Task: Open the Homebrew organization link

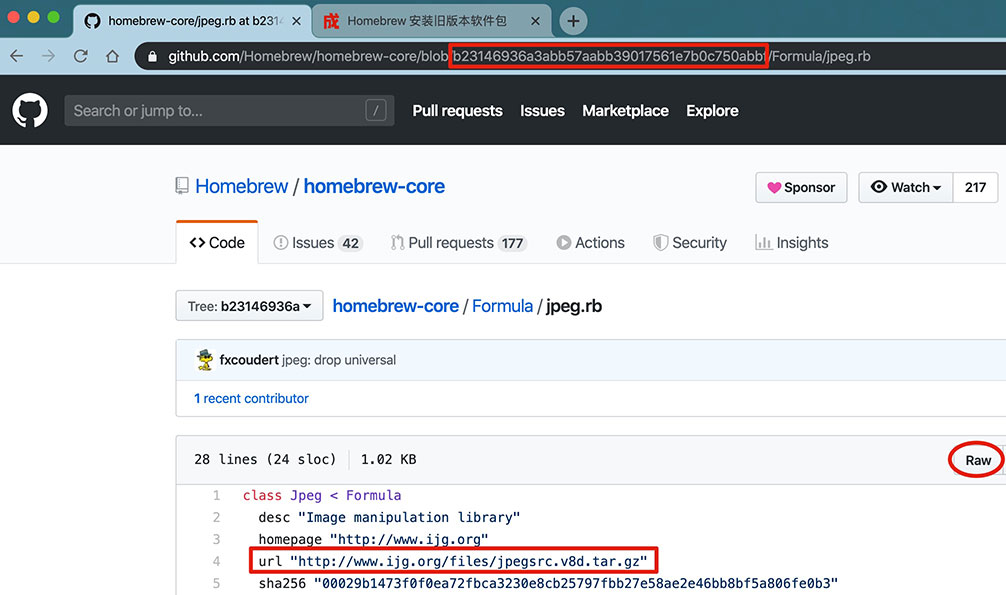Action: [242, 186]
